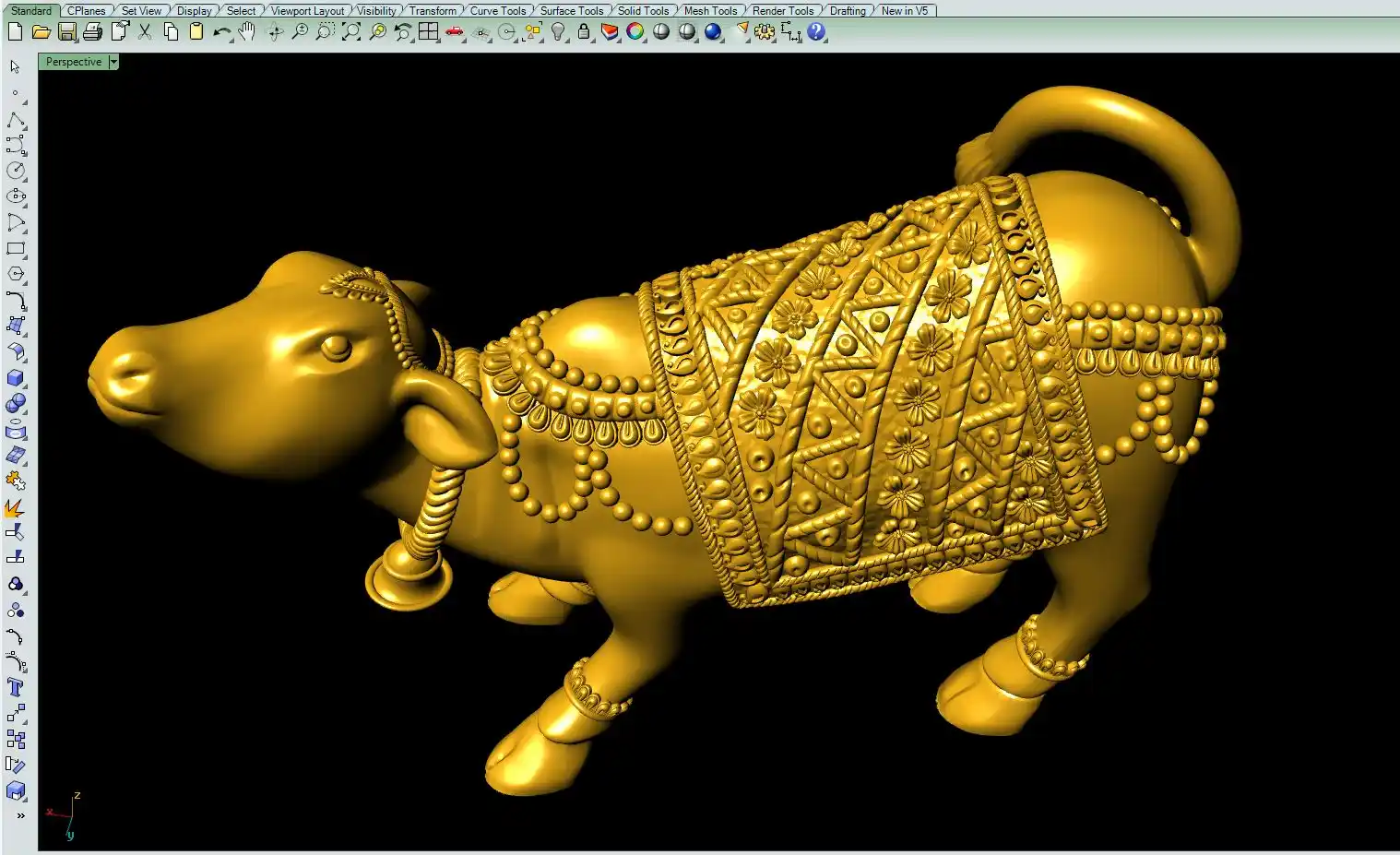Select the Box solid tool
The width and height of the screenshot is (1400, 855).
[x=16, y=378]
